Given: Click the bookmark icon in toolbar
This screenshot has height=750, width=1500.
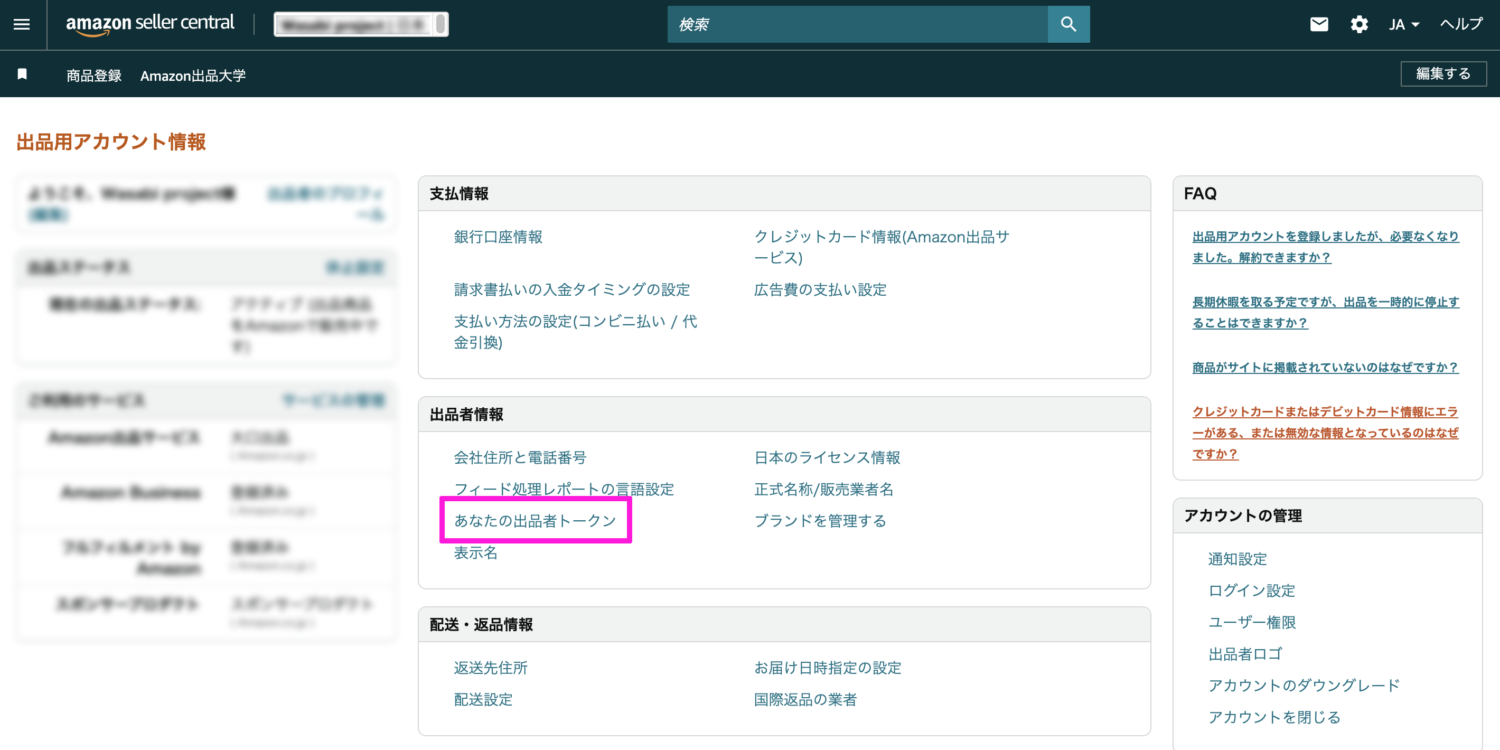Looking at the screenshot, I should point(22,74).
